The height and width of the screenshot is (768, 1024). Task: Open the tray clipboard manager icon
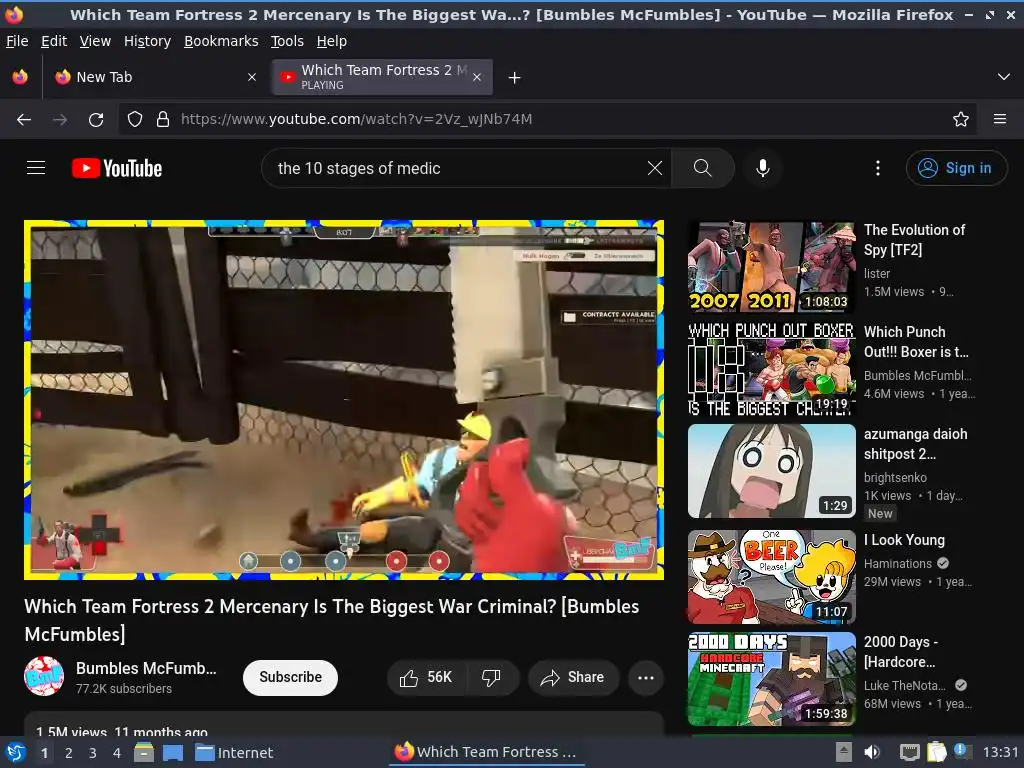(x=936, y=752)
